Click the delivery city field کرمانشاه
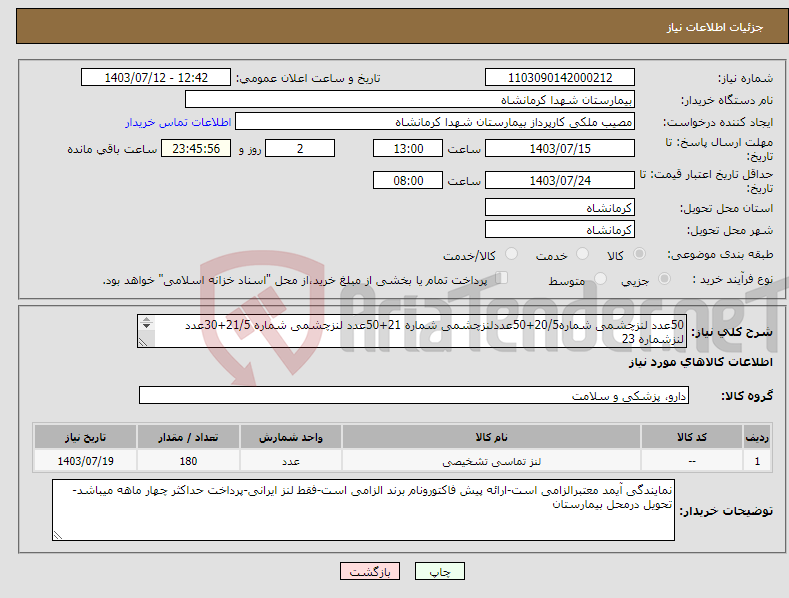The image size is (789, 598). click(560, 230)
